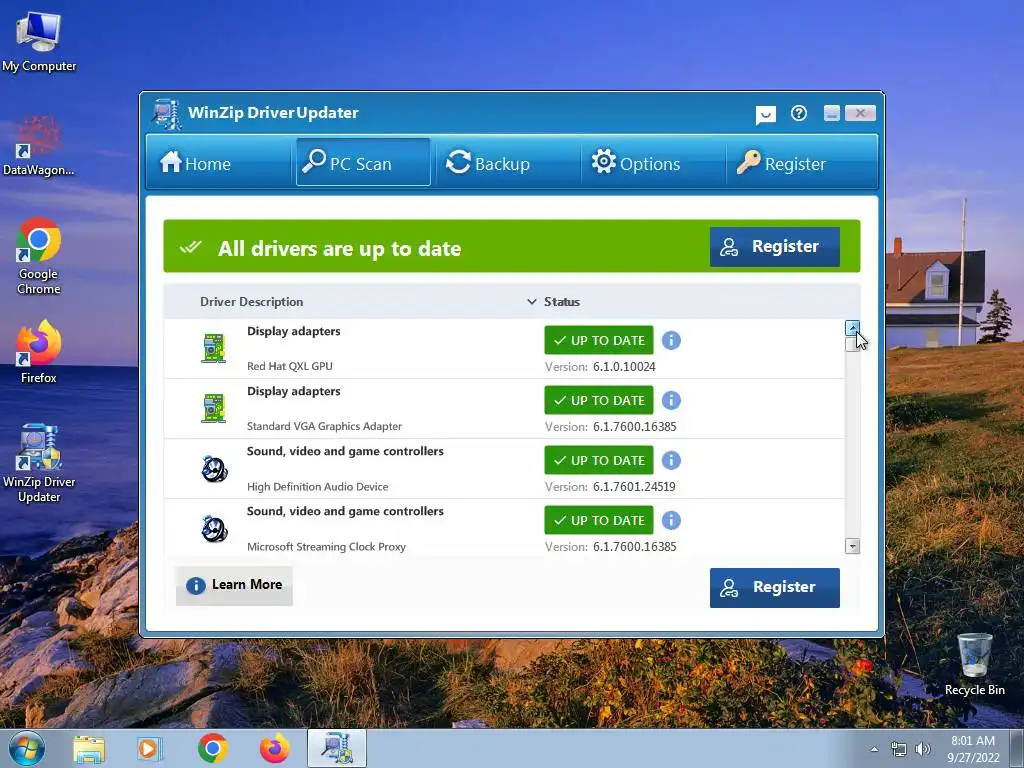Open the help question mark icon
Screen dimensions: 1024x768
[799, 114]
